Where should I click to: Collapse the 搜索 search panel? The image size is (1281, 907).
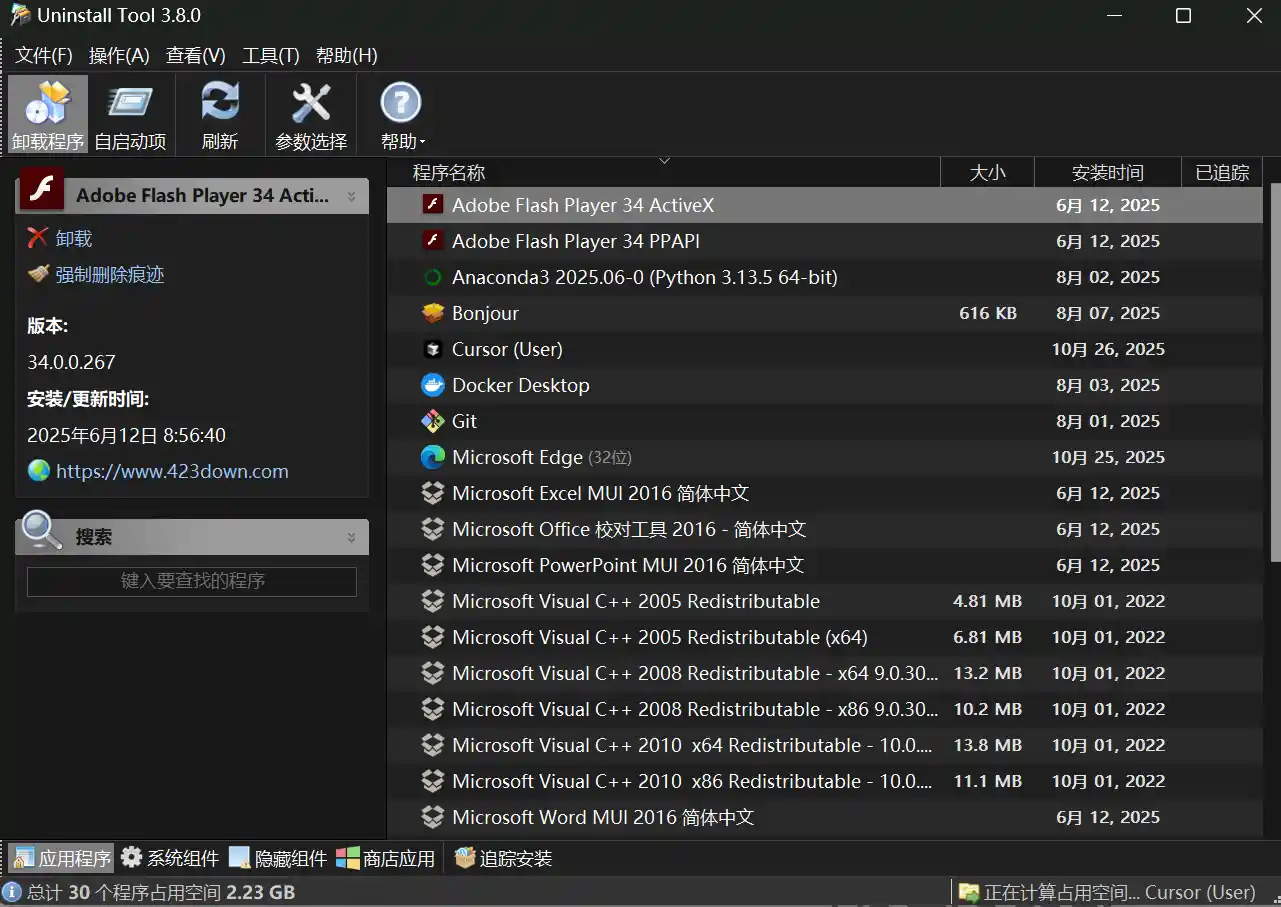pyautogui.click(x=351, y=538)
